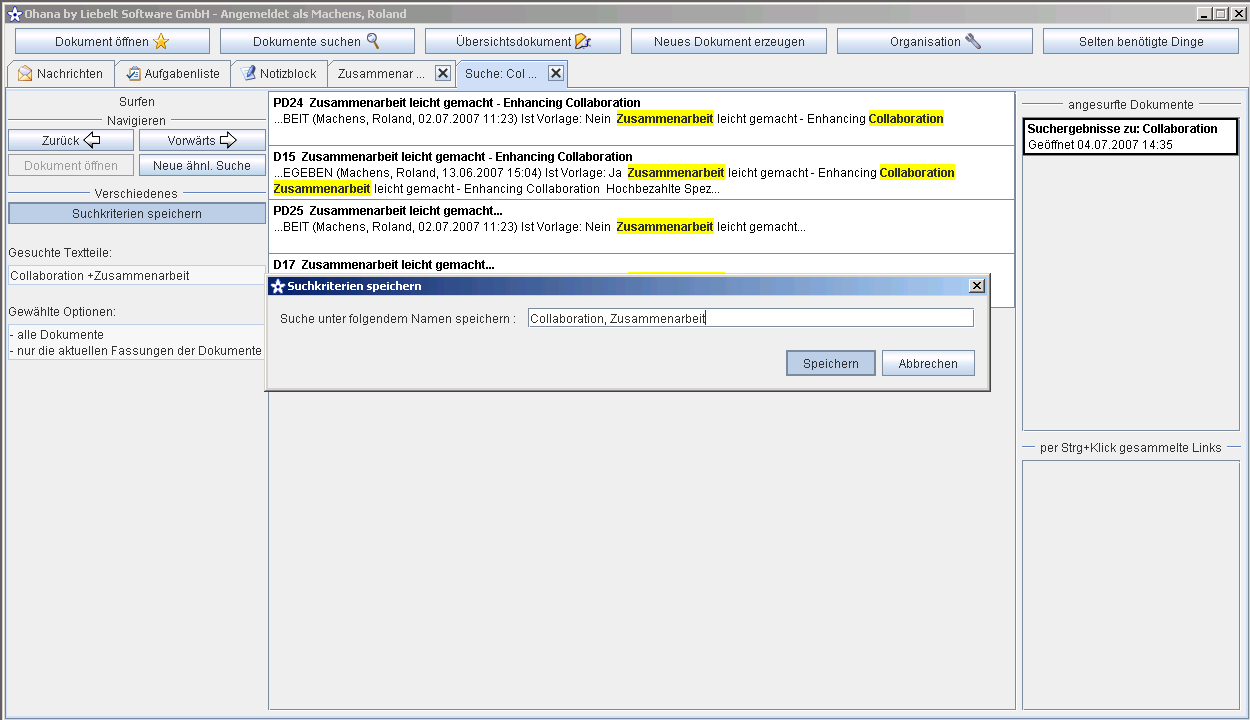Open Selten benötigte Dinge menu
Image resolution: width=1250 pixels, height=720 pixels.
(1141, 41)
